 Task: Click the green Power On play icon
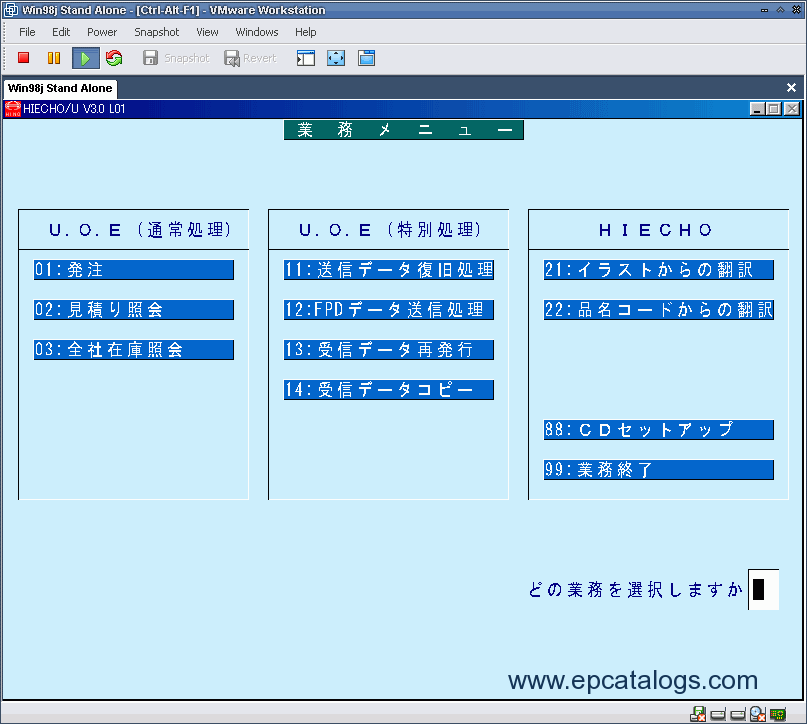(85, 58)
